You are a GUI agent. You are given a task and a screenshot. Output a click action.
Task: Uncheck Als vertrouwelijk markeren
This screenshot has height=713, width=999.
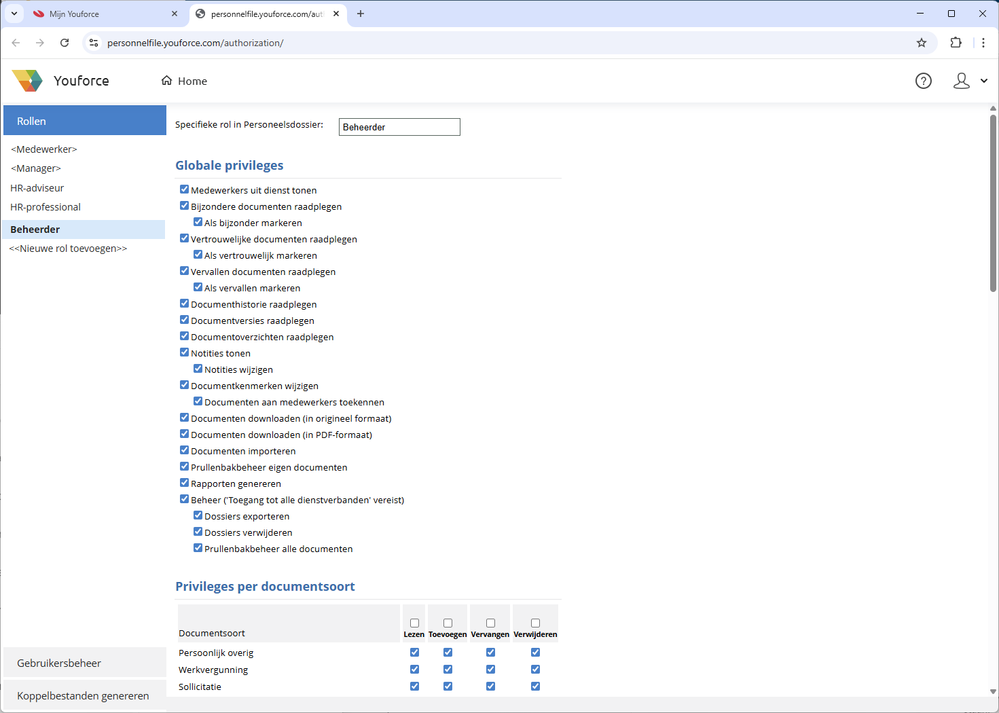pyautogui.click(x=198, y=254)
